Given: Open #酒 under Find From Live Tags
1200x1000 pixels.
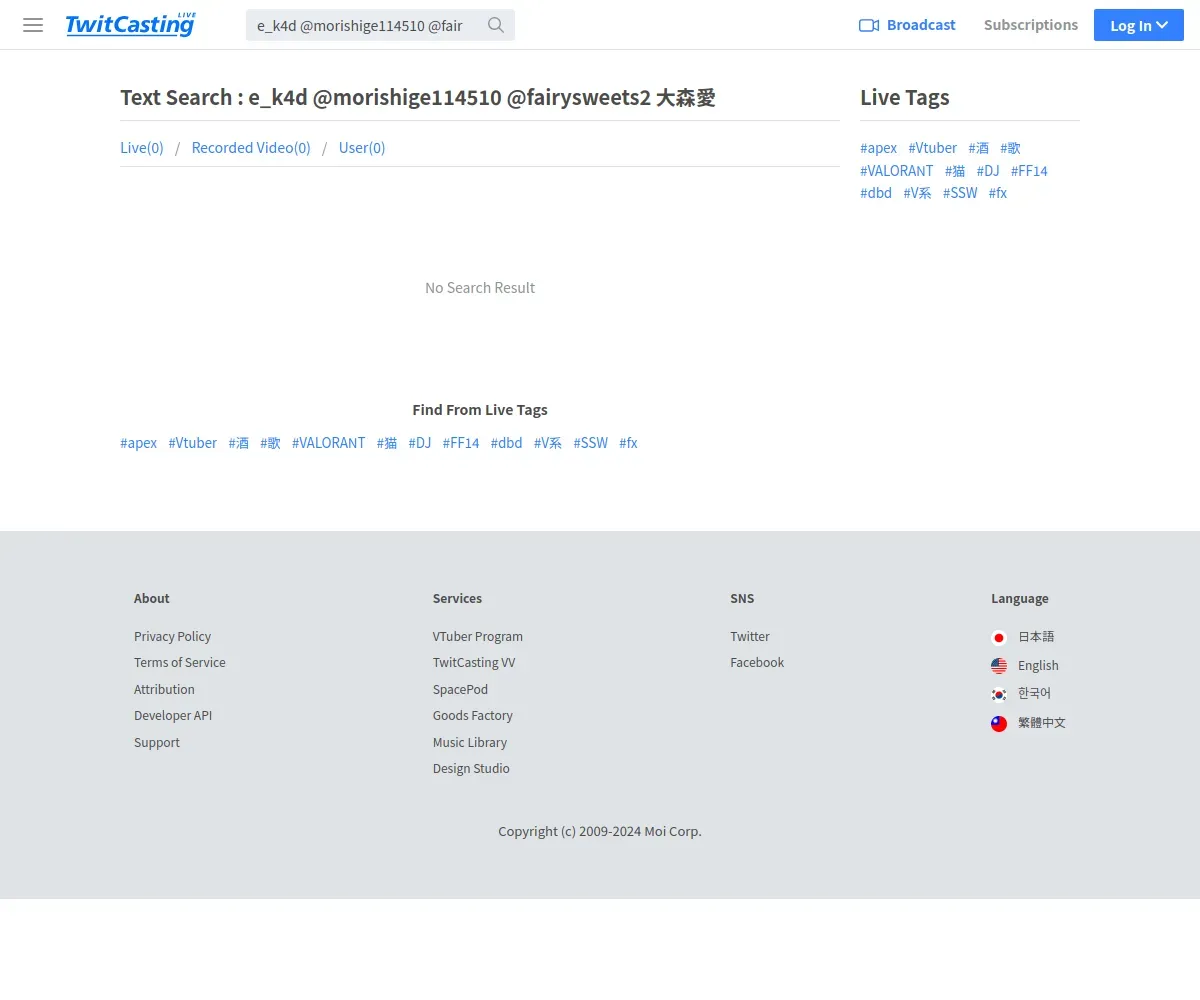Looking at the screenshot, I should [239, 443].
